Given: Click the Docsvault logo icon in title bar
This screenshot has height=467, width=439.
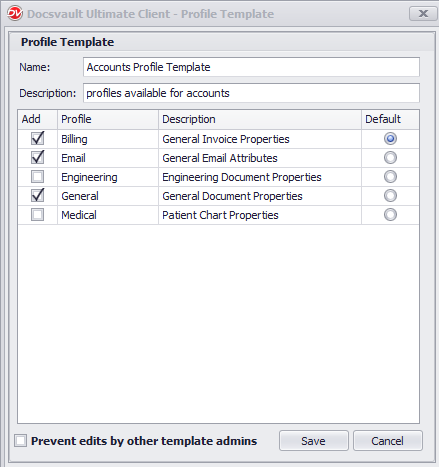Looking at the screenshot, I should click(15, 14).
